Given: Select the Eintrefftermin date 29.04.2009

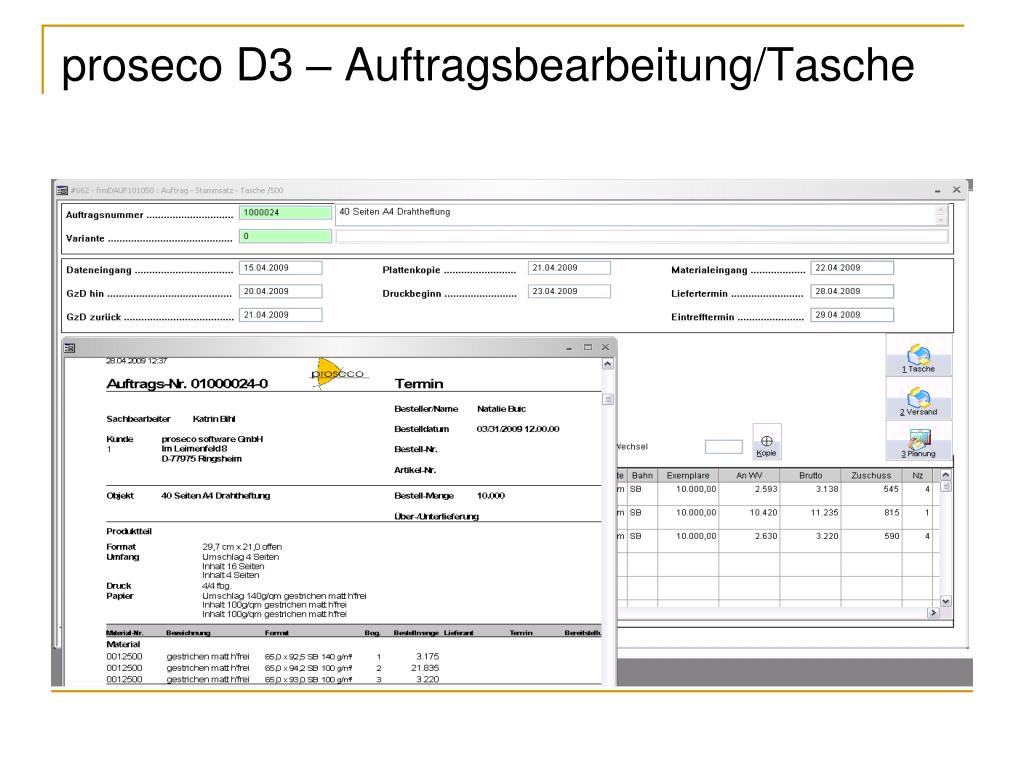Looking at the screenshot, I should coord(852,315).
